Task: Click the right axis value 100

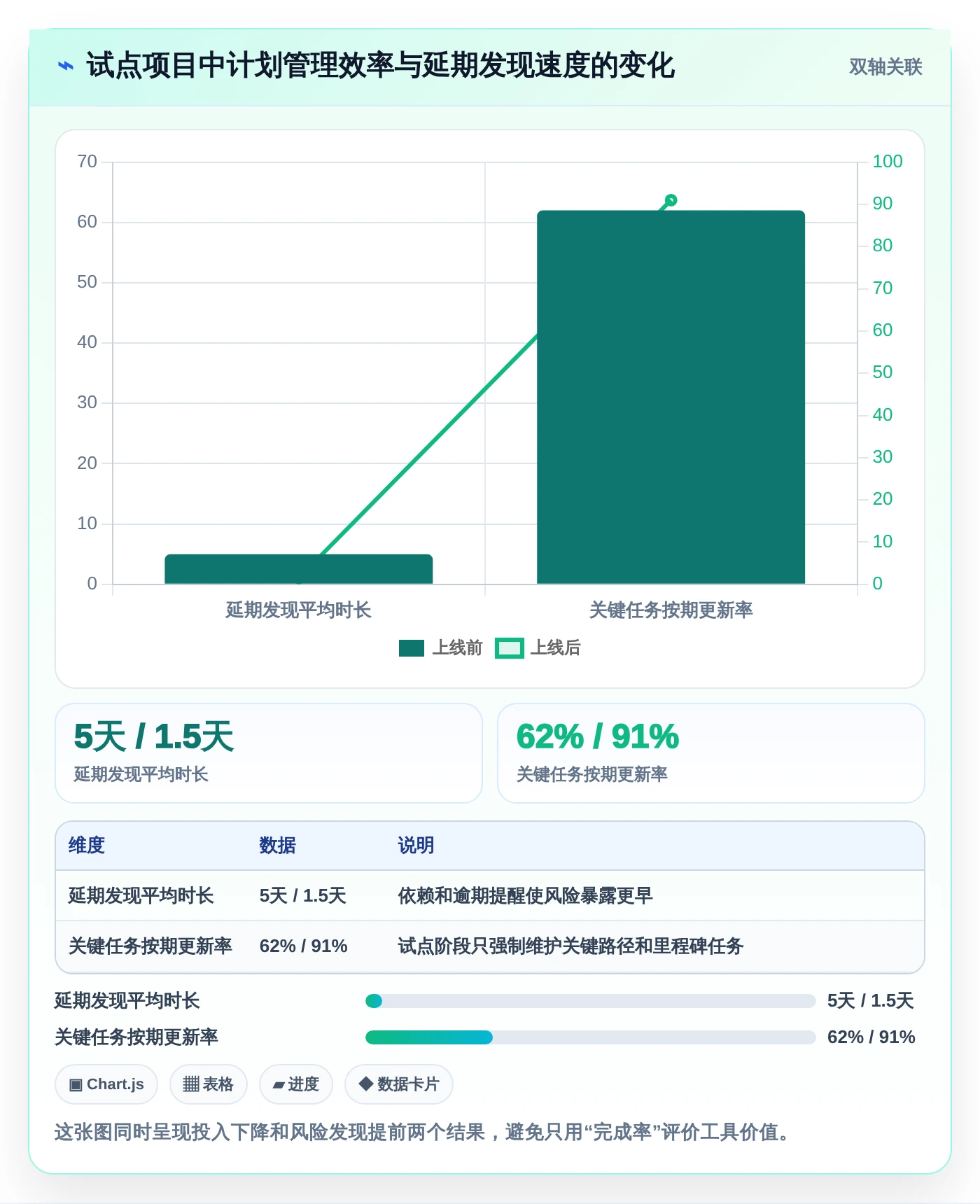Action: click(x=888, y=162)
